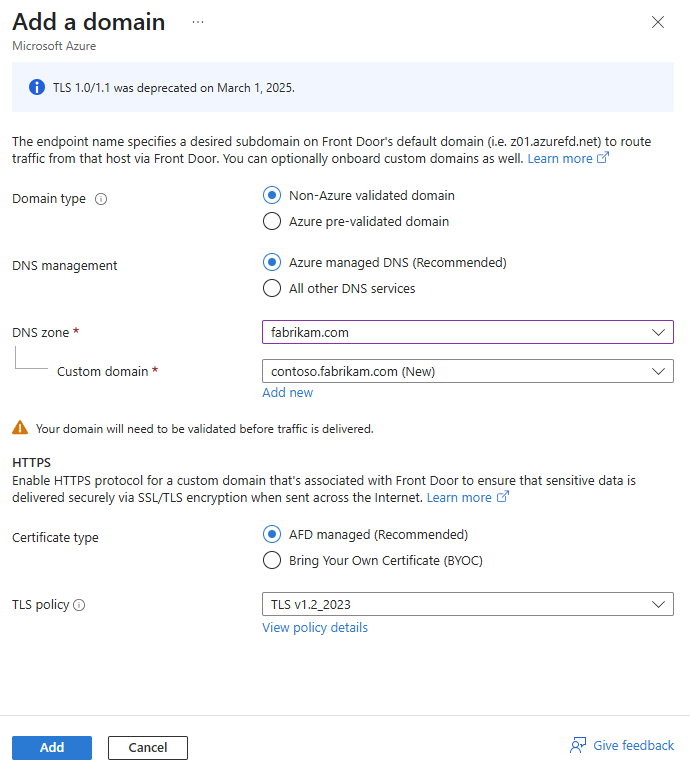Click the Add new link

tap(287, 393)
